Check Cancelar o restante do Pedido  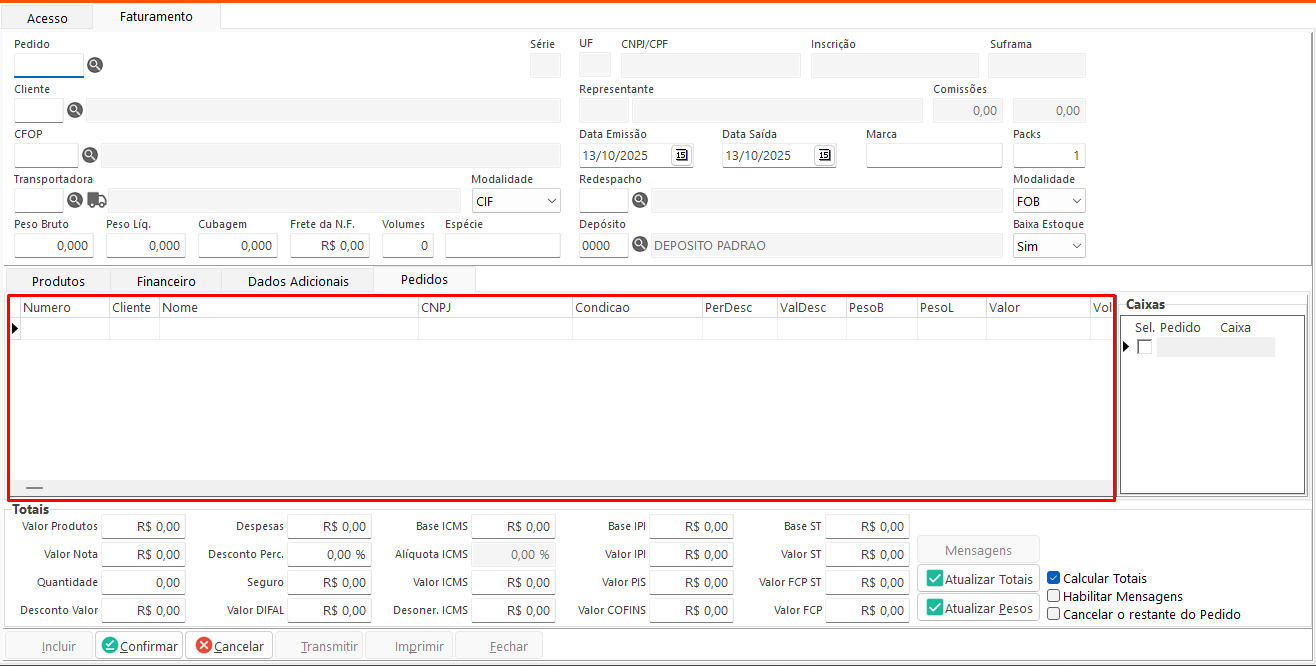click(x=1053, y=614)
